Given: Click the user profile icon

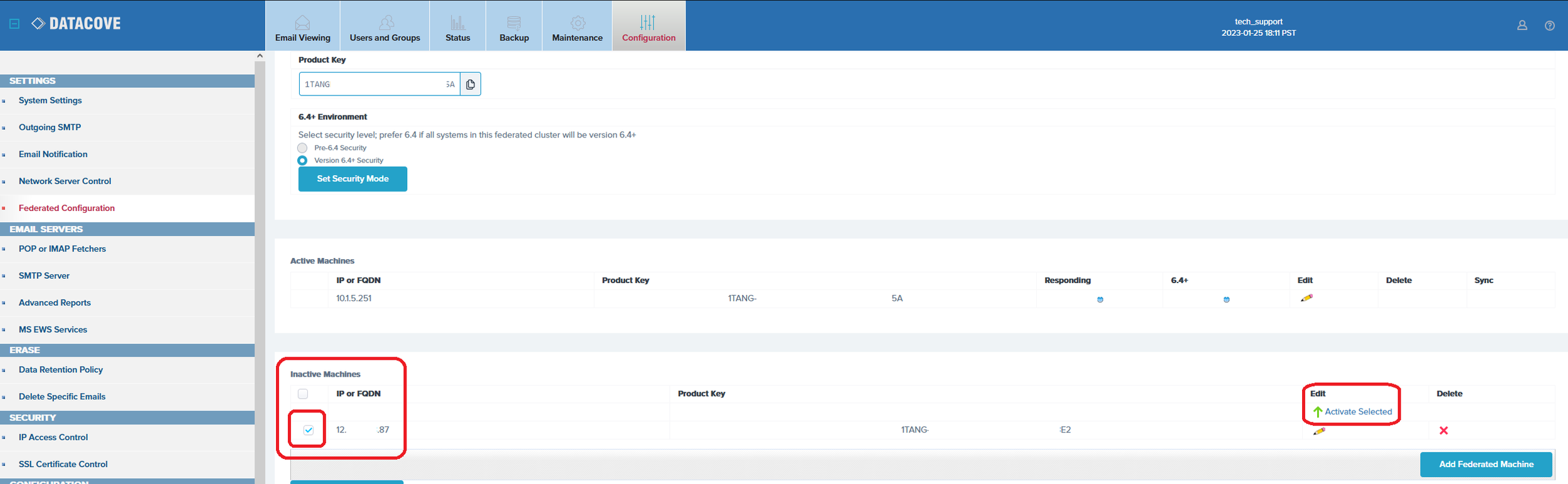Looking at the screenshot, I should 1522,25.
